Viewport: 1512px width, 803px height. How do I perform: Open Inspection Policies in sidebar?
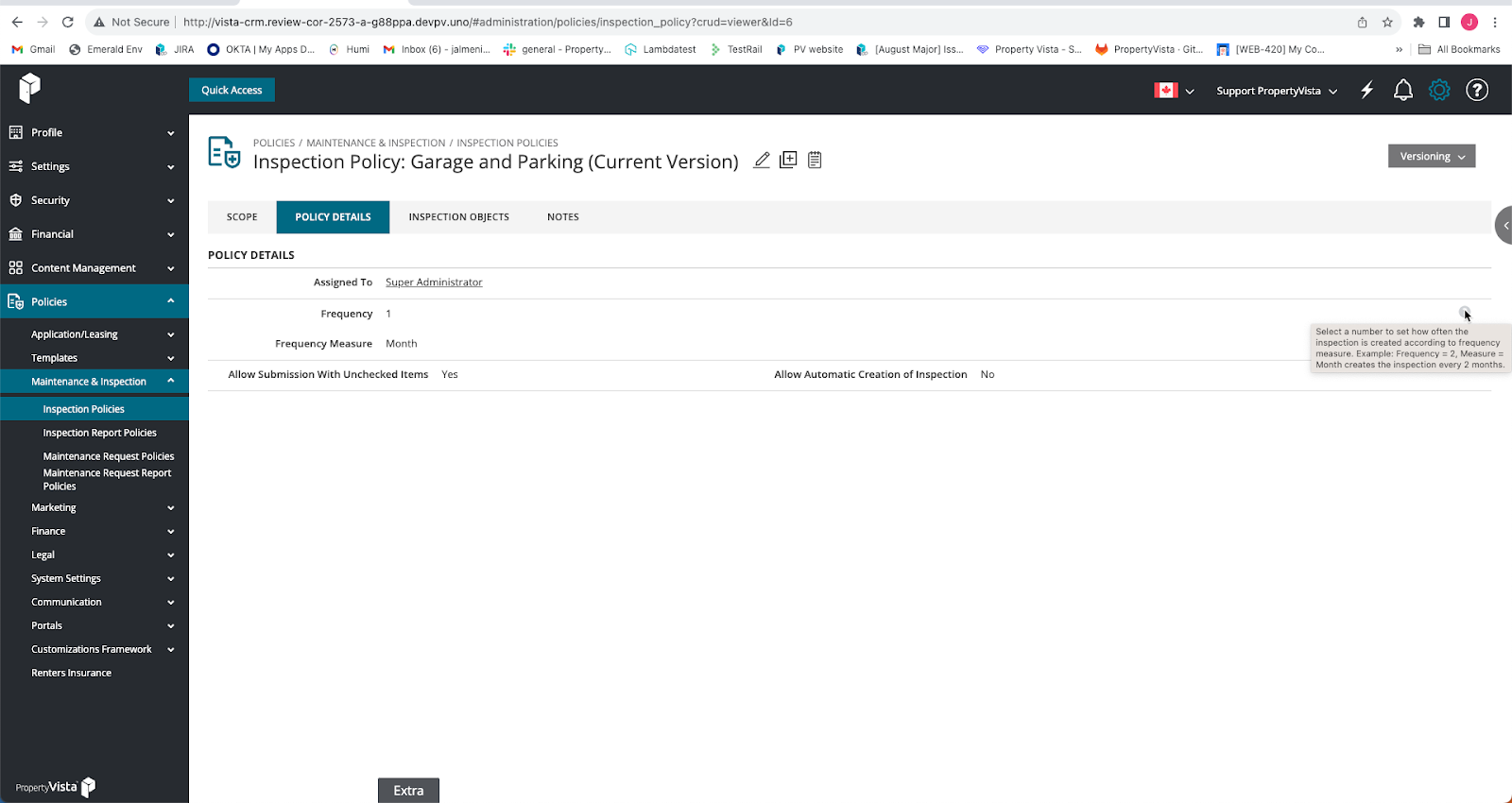click(x=94, y=409)
